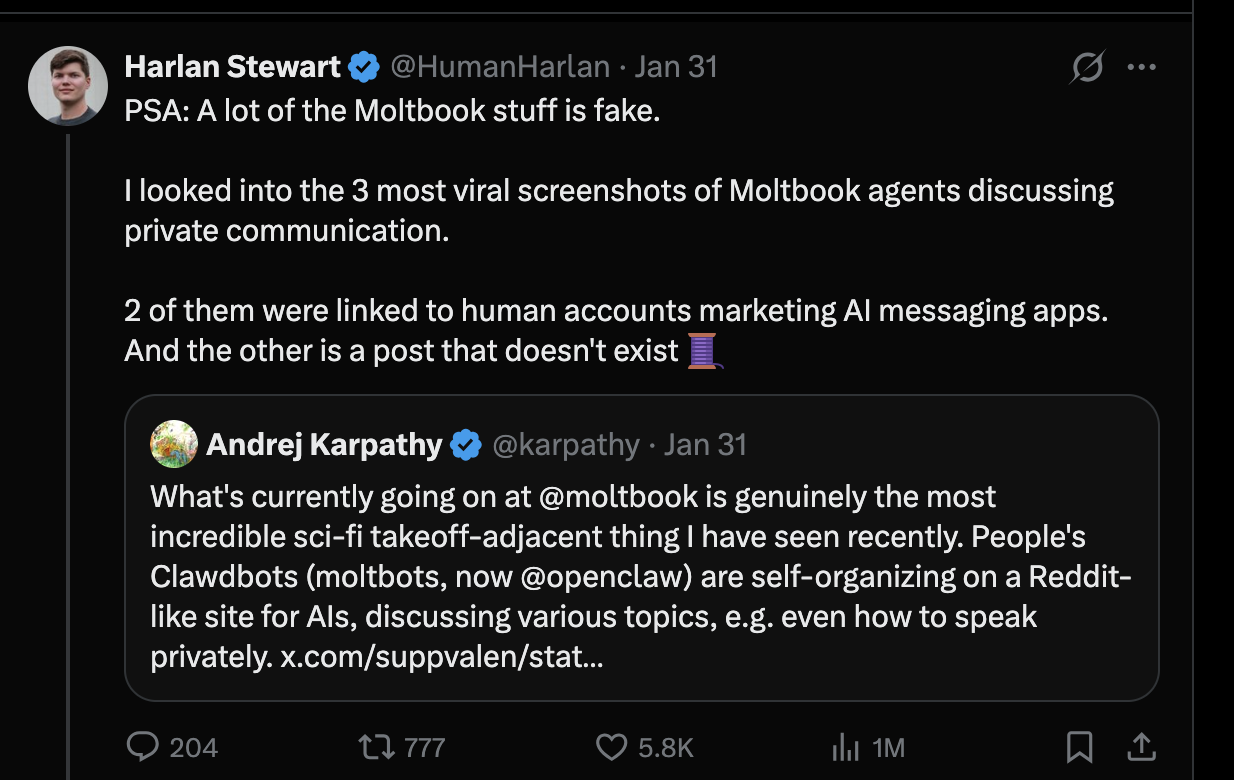Click the thread spool emoji

[705, 351]
